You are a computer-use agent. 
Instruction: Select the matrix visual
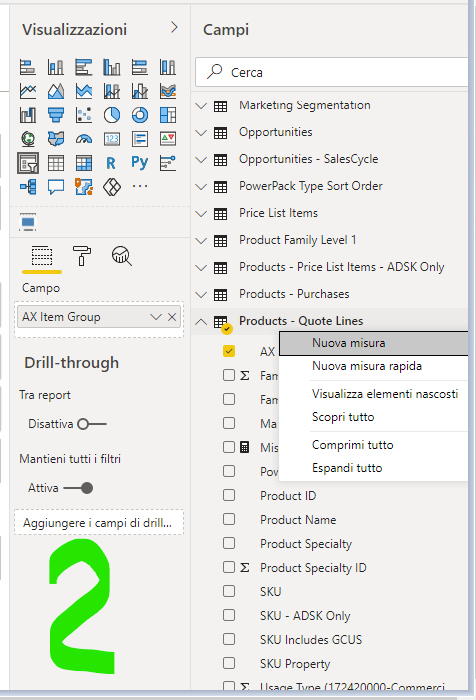pos(84,163)
